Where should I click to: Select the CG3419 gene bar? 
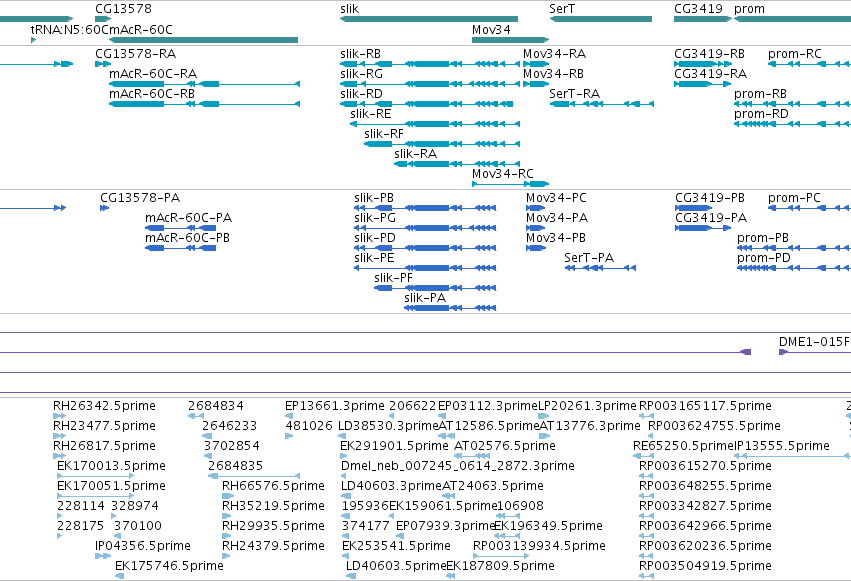703,19
